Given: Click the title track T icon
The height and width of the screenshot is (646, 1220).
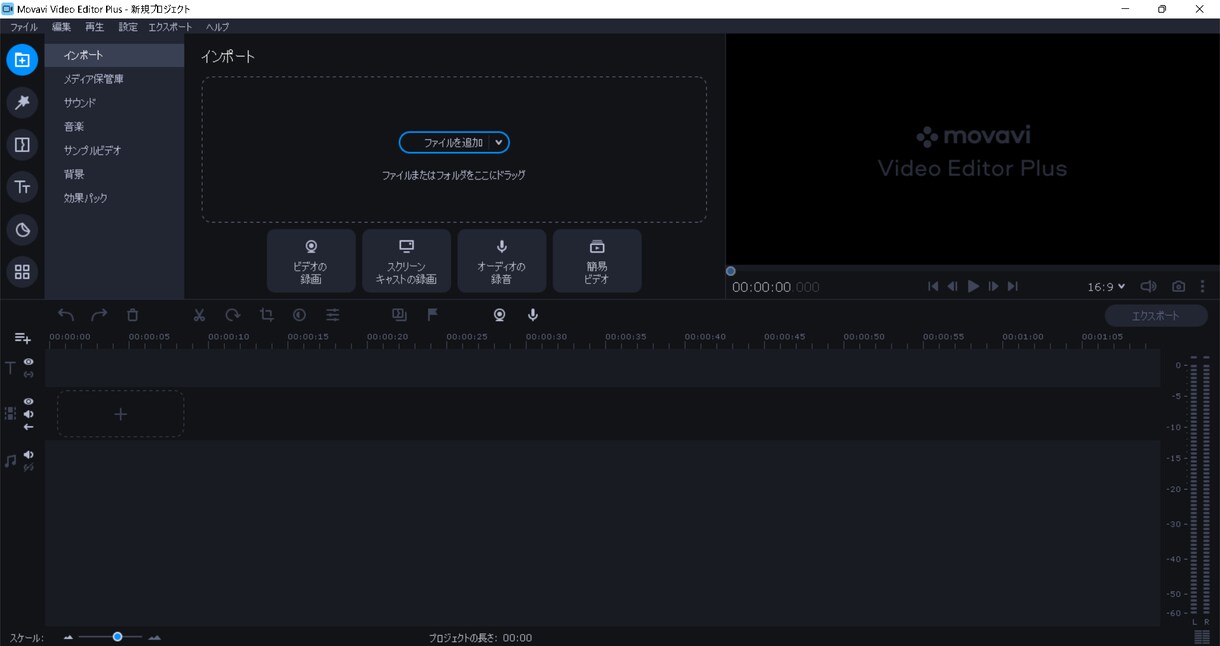Looking at the screenshot, I should pos(11,368).
